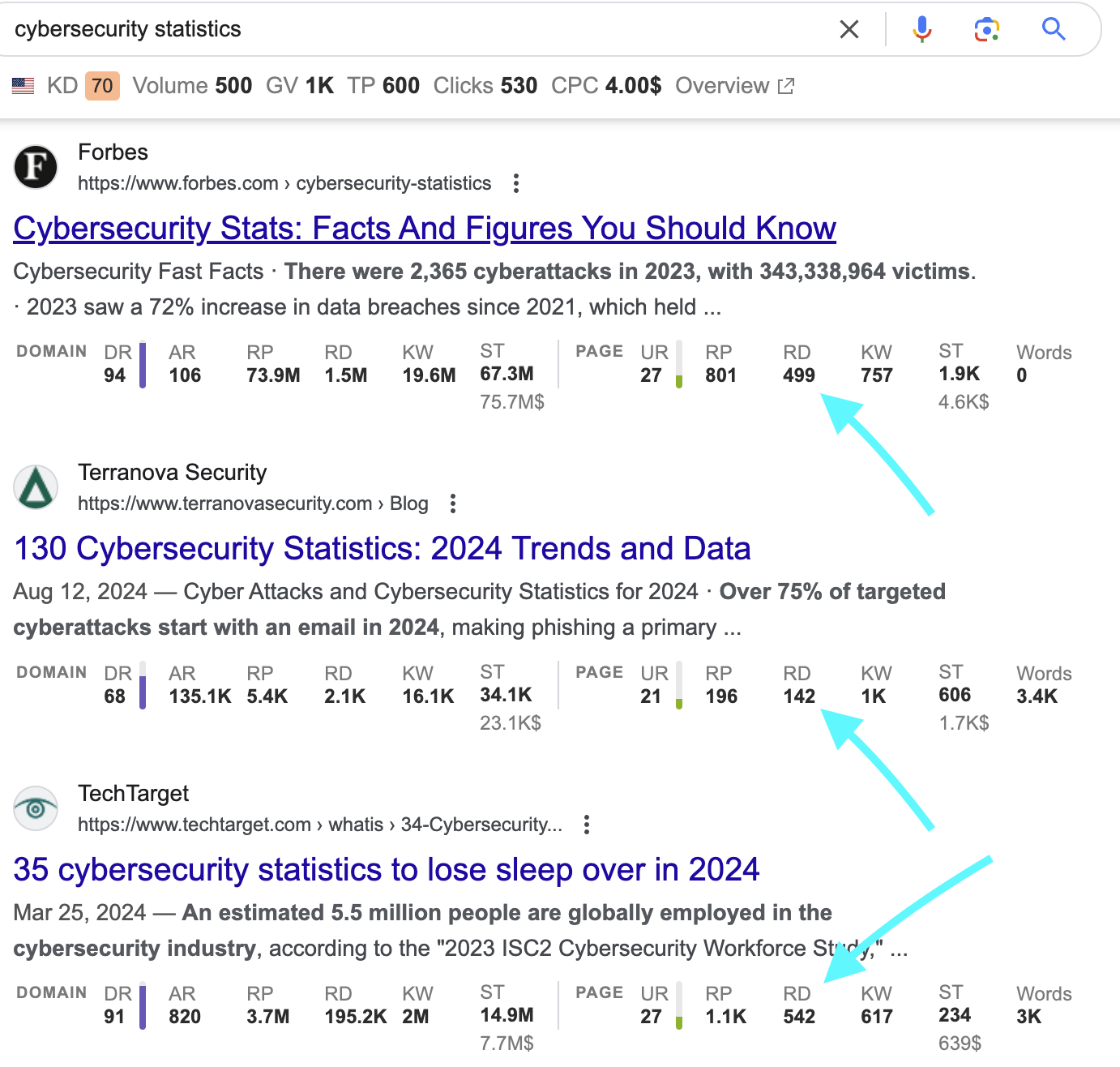The image size is (1120, 1067).
Task: Click the techtarget.com URL breadcrumb
Action: pos(320,825)
